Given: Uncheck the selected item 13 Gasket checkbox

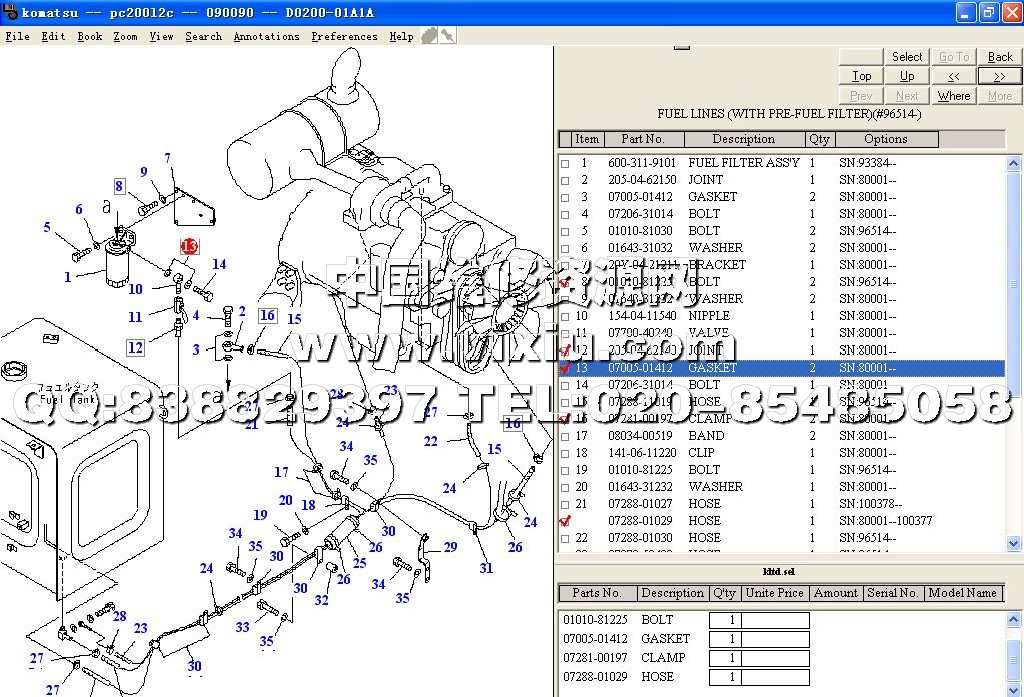Looking at the screenshot, I should (x=565, y=368).
